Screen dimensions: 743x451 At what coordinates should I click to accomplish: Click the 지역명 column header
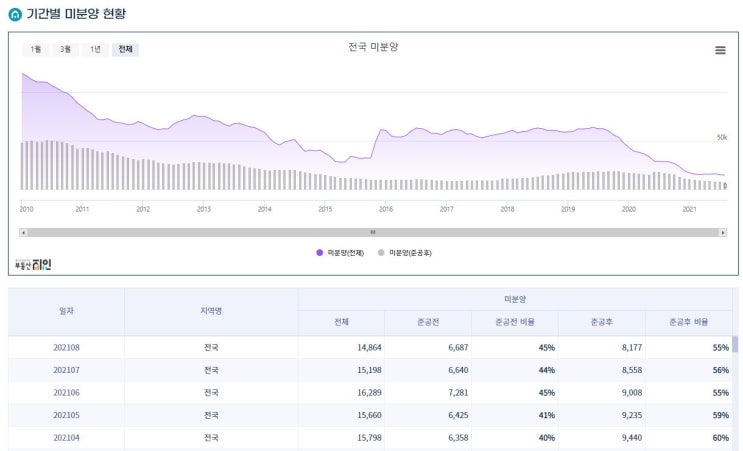(x=211, y=311)
